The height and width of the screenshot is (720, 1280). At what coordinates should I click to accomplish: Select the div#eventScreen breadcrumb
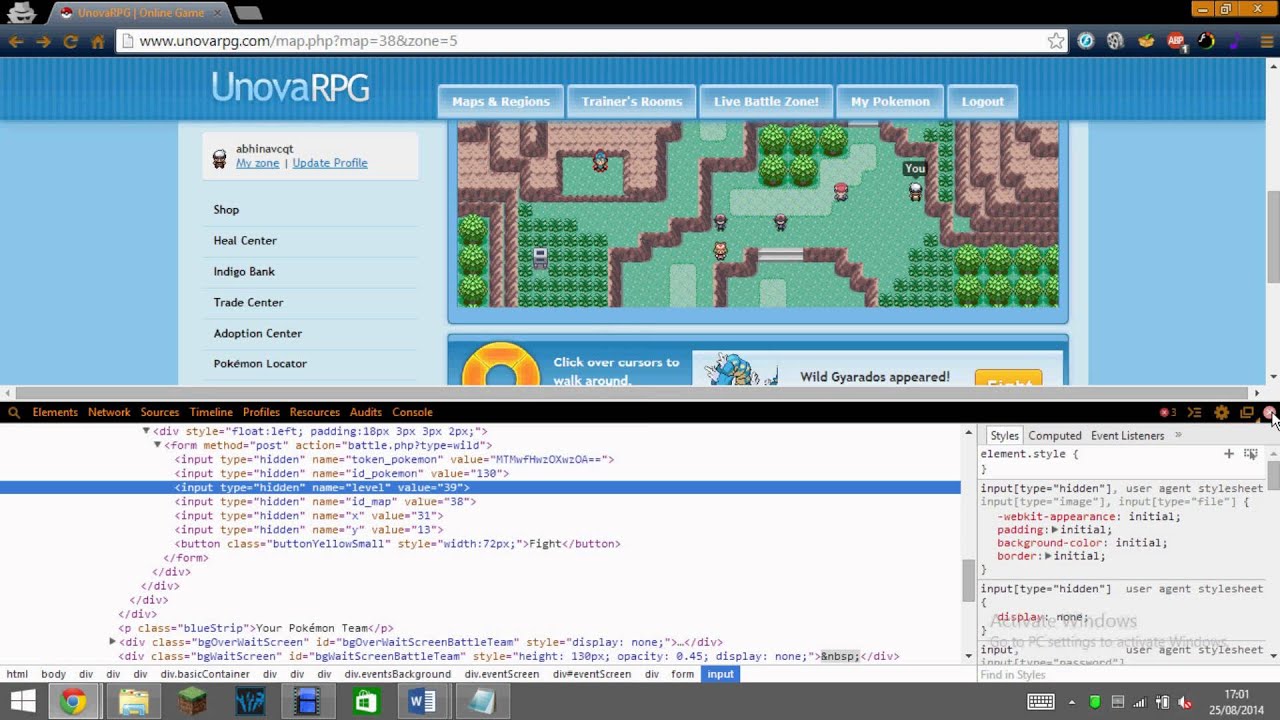click(594, 674)
